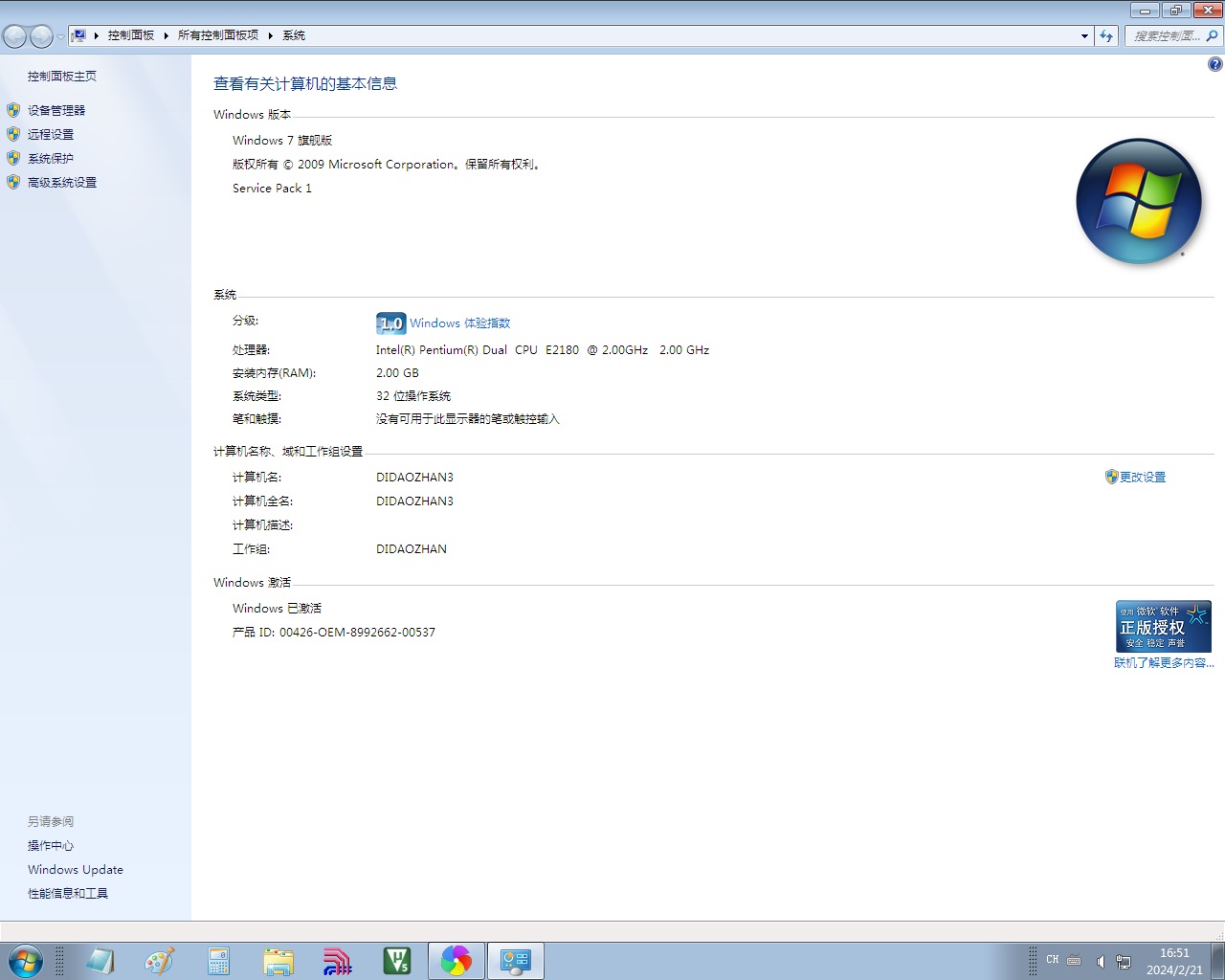Click System breadcrumb in address bar
Viewport: 1225px width, 980px height.
pos(294,35)
